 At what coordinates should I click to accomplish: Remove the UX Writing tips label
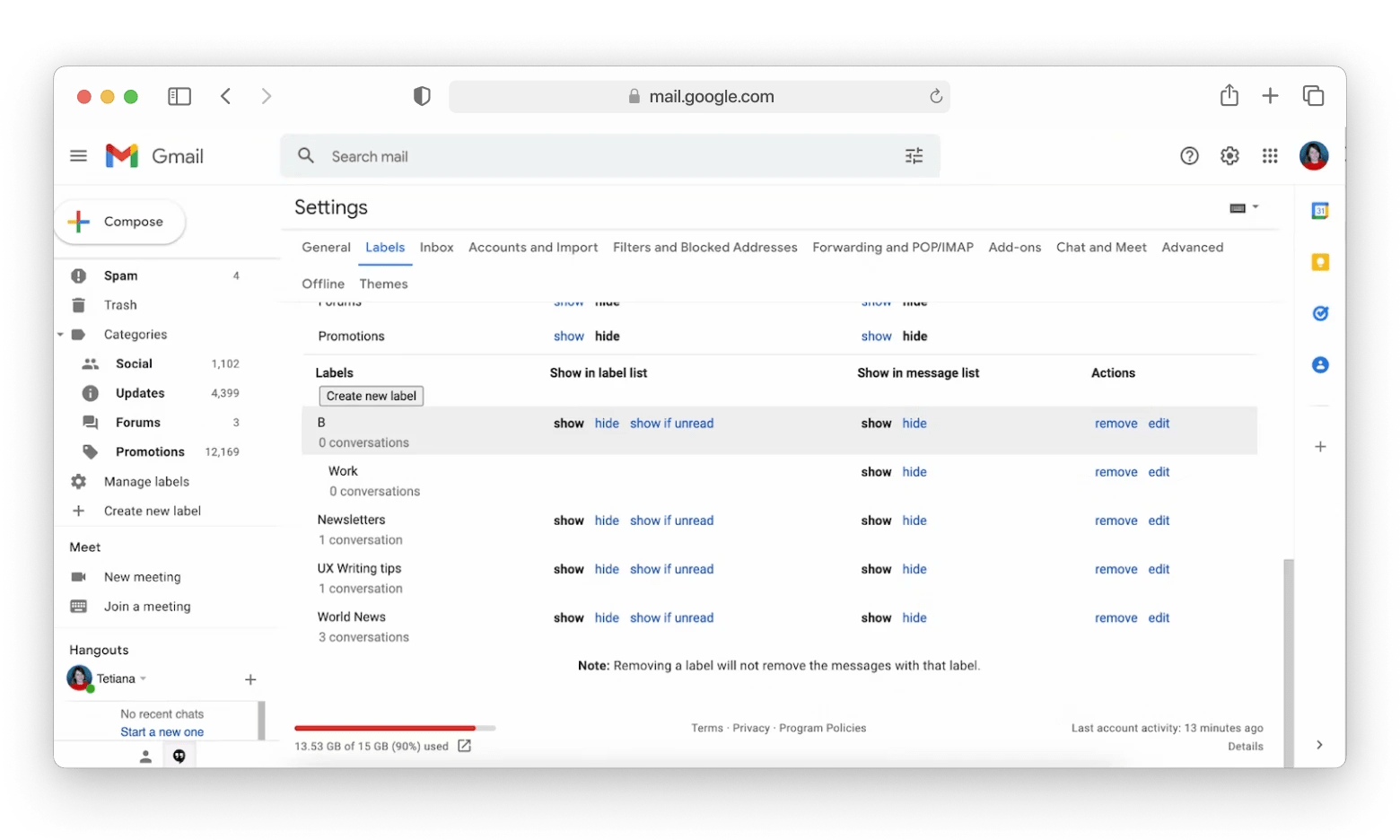[1116, 568]
